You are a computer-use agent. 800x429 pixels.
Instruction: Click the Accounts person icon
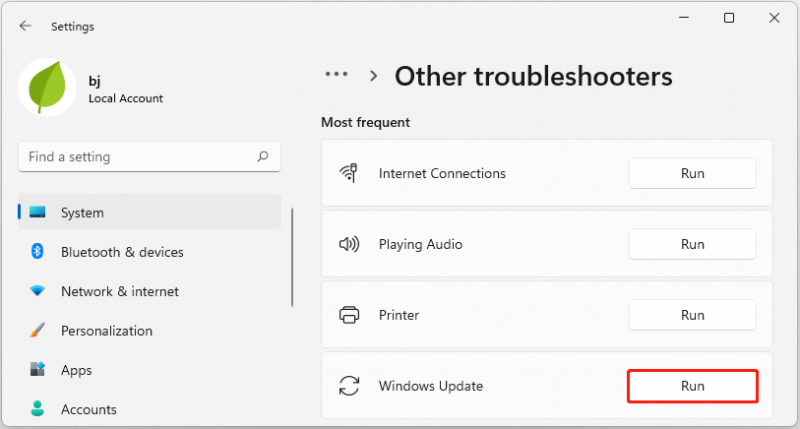pyautogui.click(x=37, y=408)
